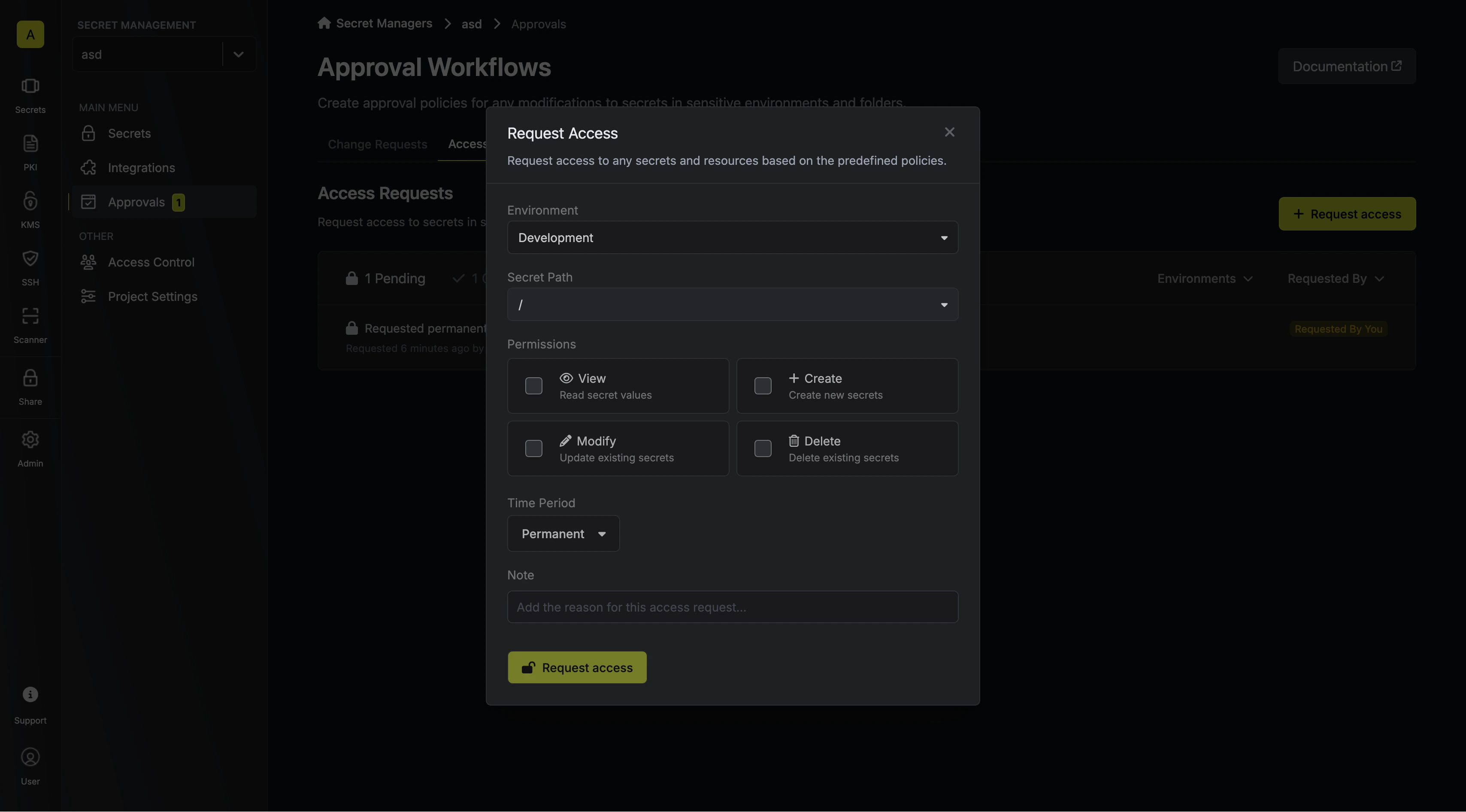Viewport: 1466px width, 812px height.
Task: Click the 'Update existing secrets' description text
Action: point(616,458)
